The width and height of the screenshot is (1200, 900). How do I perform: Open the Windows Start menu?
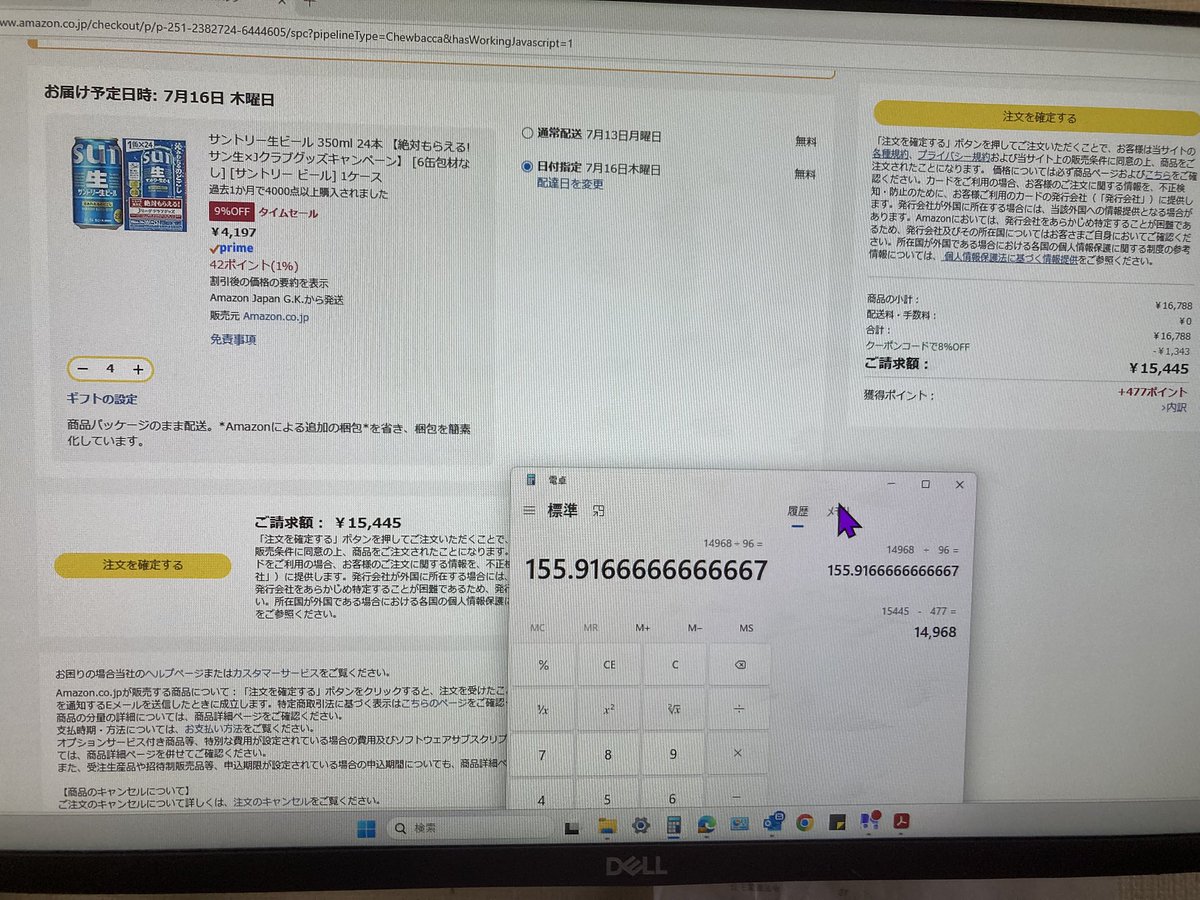point(366,827)
